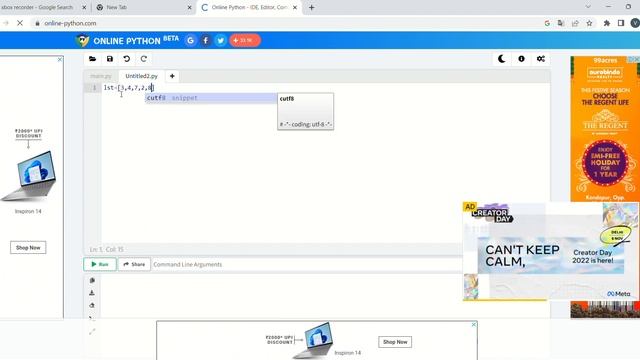The width and height of the screenshot is (640, 360).
Task: Focus the Command Line Arguments field
Action: click(306, 264)
